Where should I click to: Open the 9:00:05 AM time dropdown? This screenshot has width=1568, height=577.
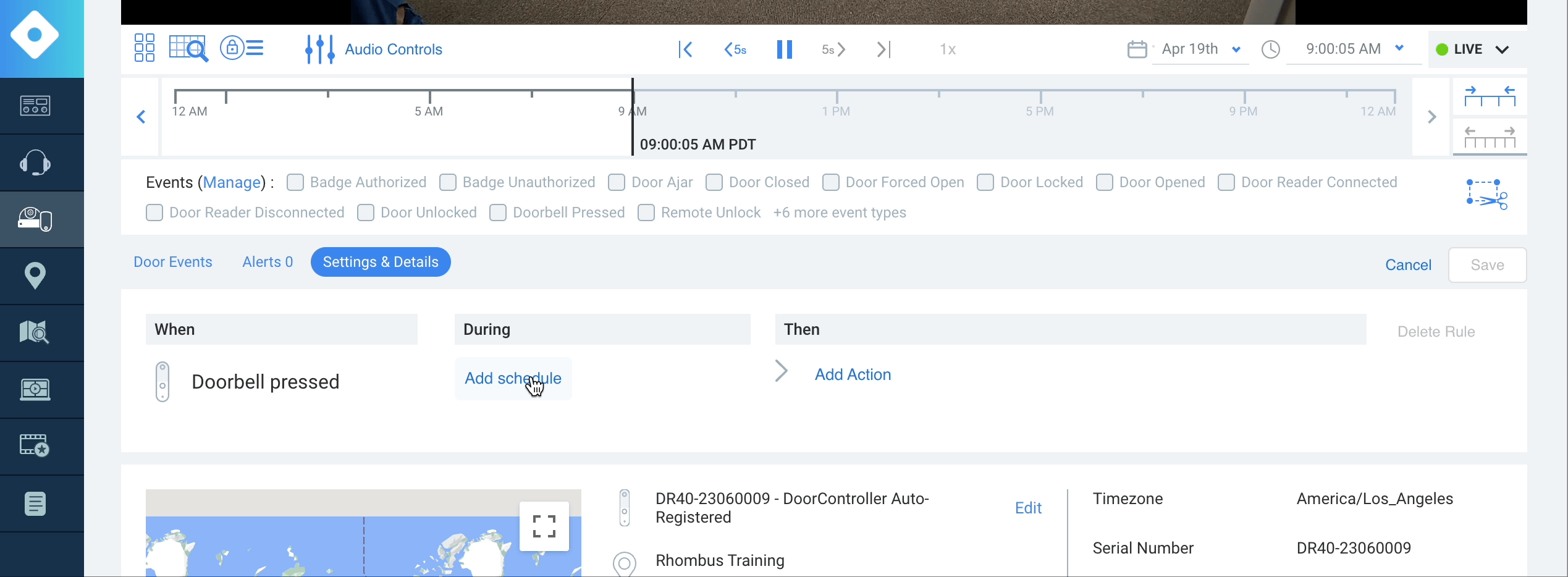(1353, 49)
